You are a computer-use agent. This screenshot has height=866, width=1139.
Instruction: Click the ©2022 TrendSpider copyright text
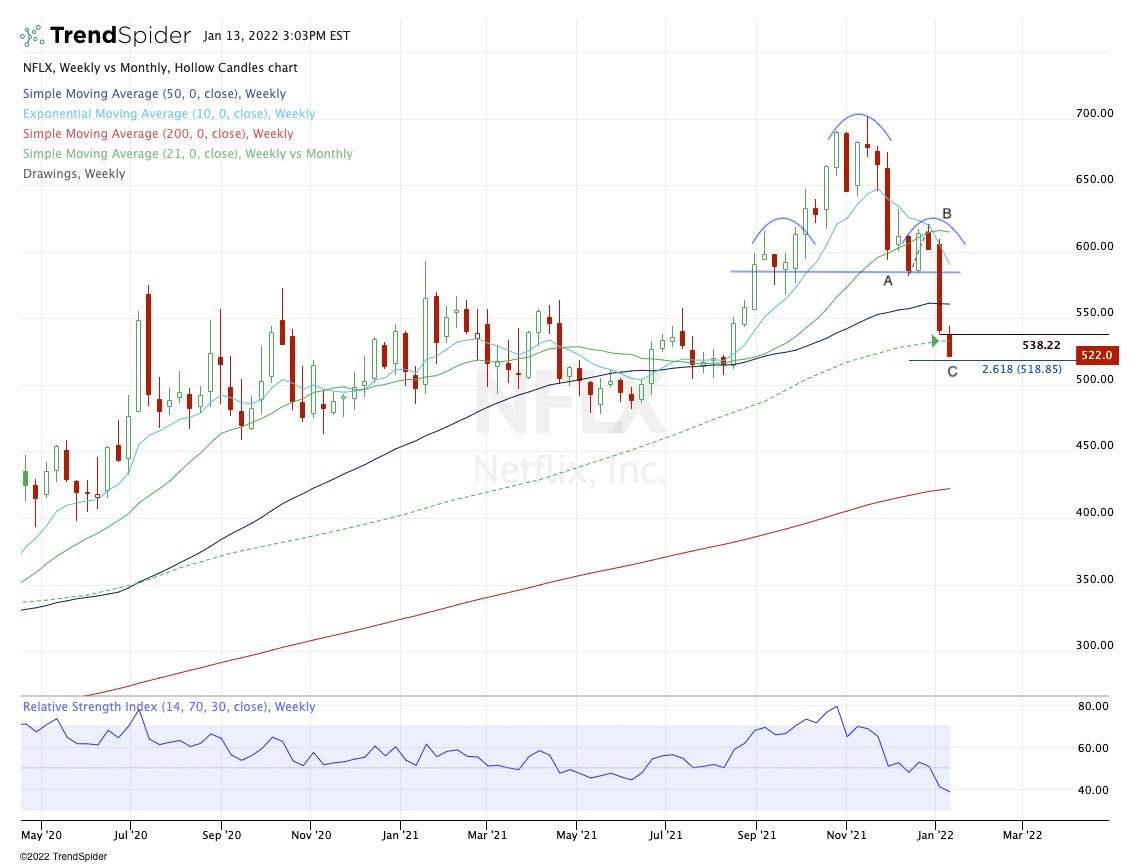click(63, 857)
